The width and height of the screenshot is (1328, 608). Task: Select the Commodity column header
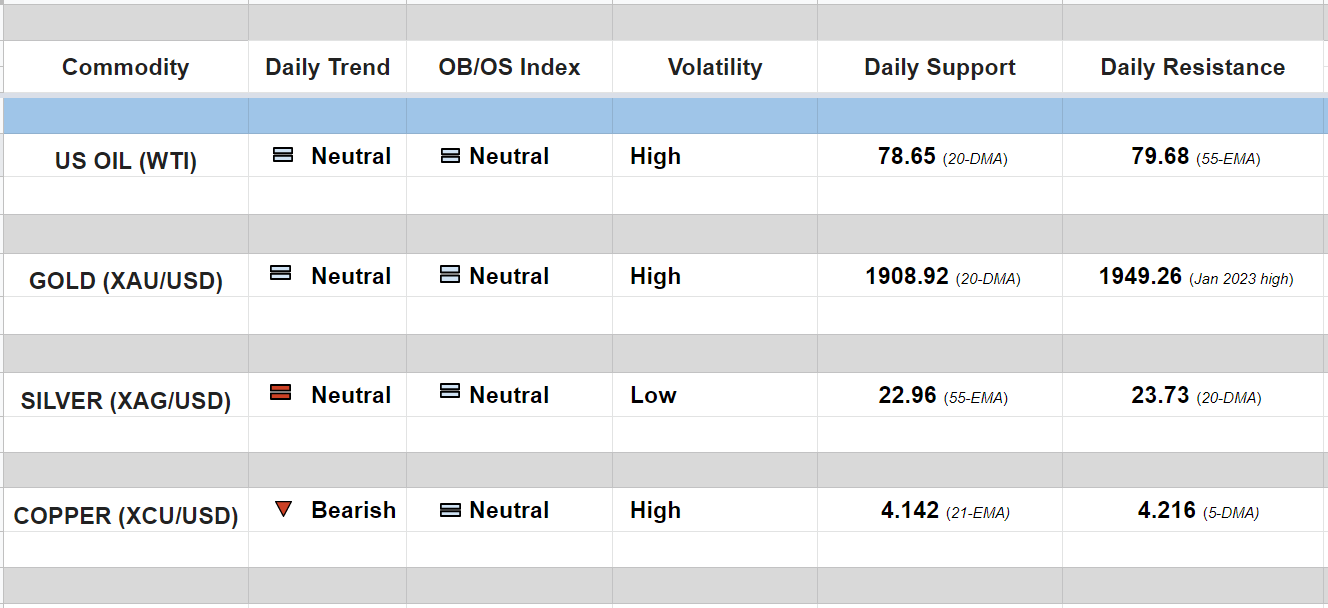[x=125, y=67]
